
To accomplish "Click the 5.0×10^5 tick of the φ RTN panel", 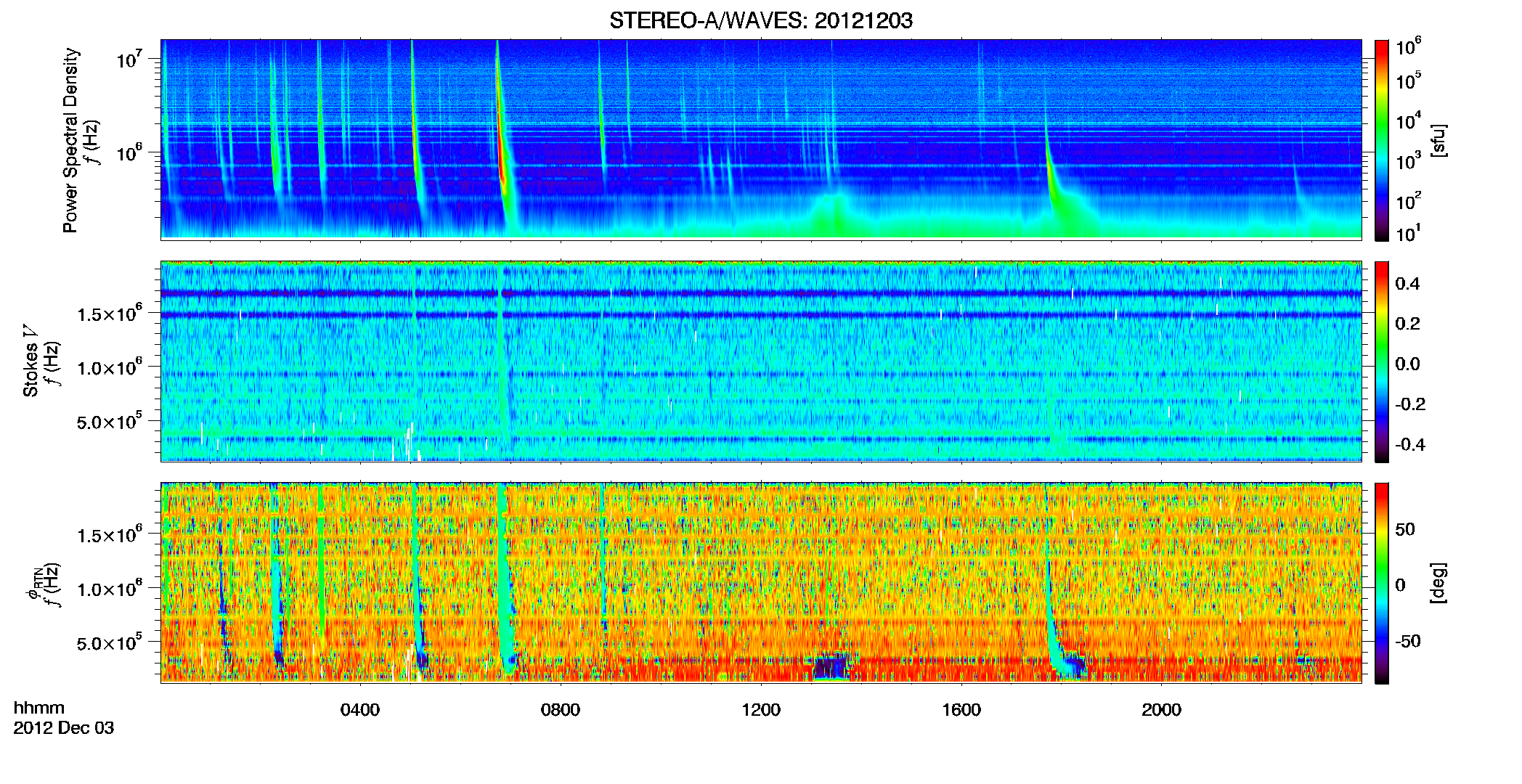I will (x=110, y=642).
